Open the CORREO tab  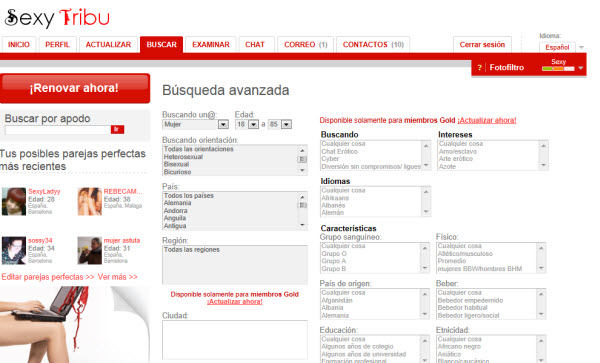coord(305,45)
